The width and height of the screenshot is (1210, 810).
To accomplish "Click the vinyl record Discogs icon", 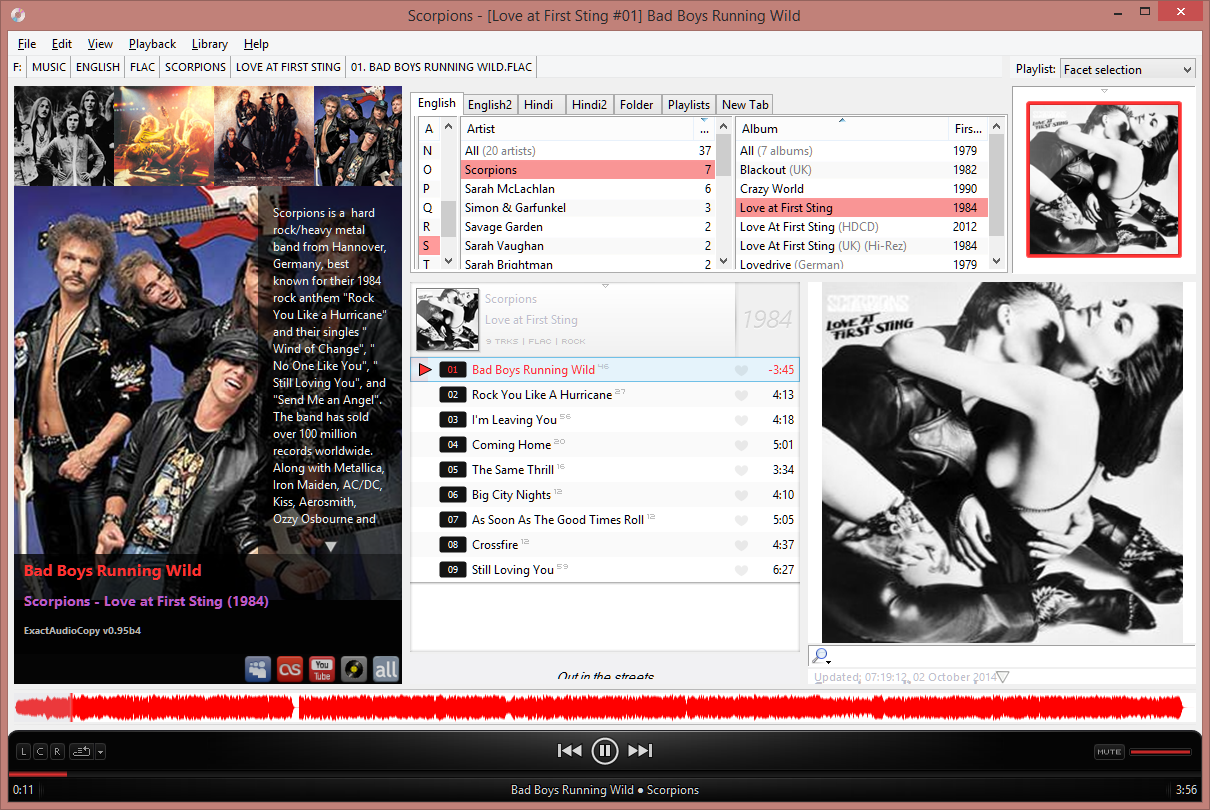I will [354, 669].
